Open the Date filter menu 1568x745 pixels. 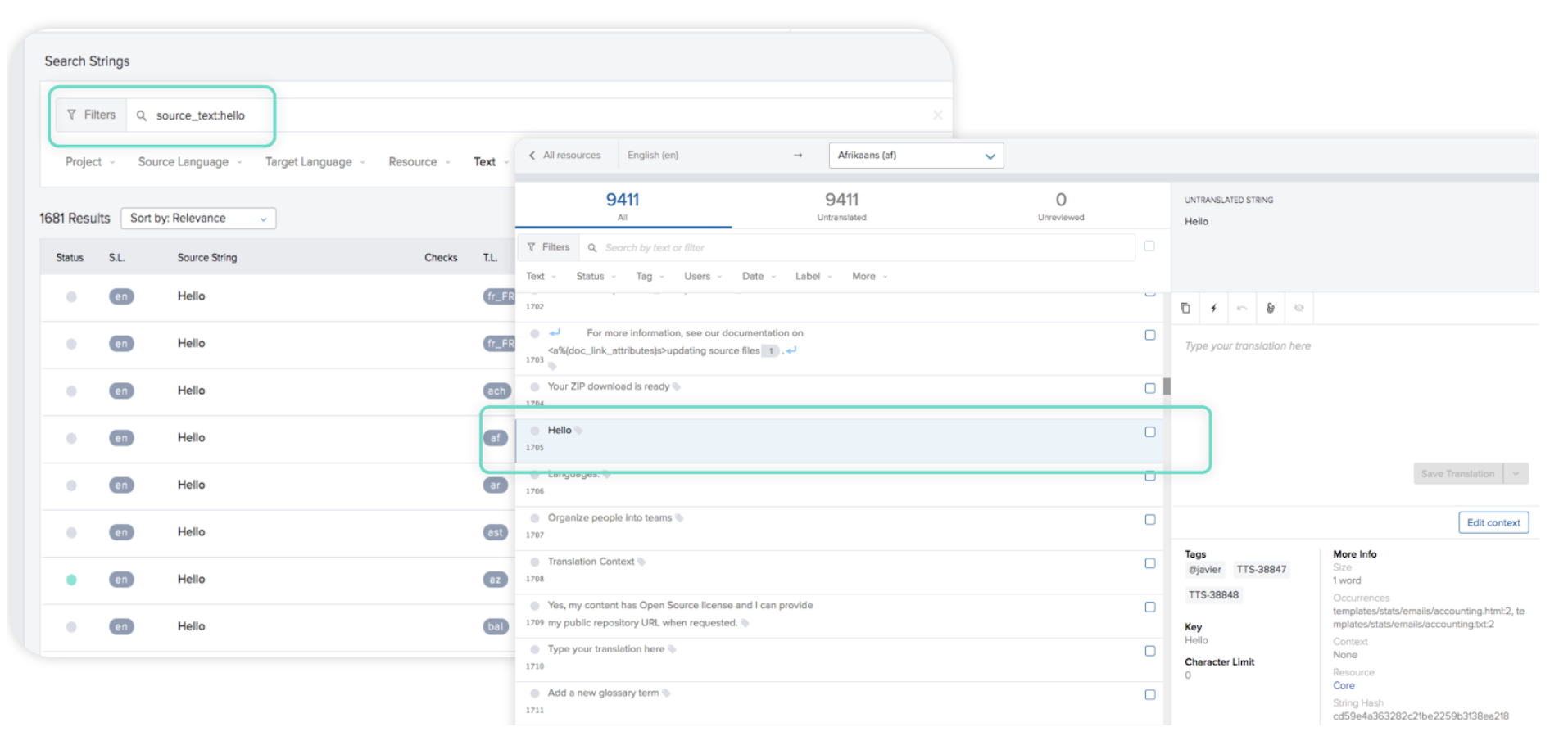point(759,277)
